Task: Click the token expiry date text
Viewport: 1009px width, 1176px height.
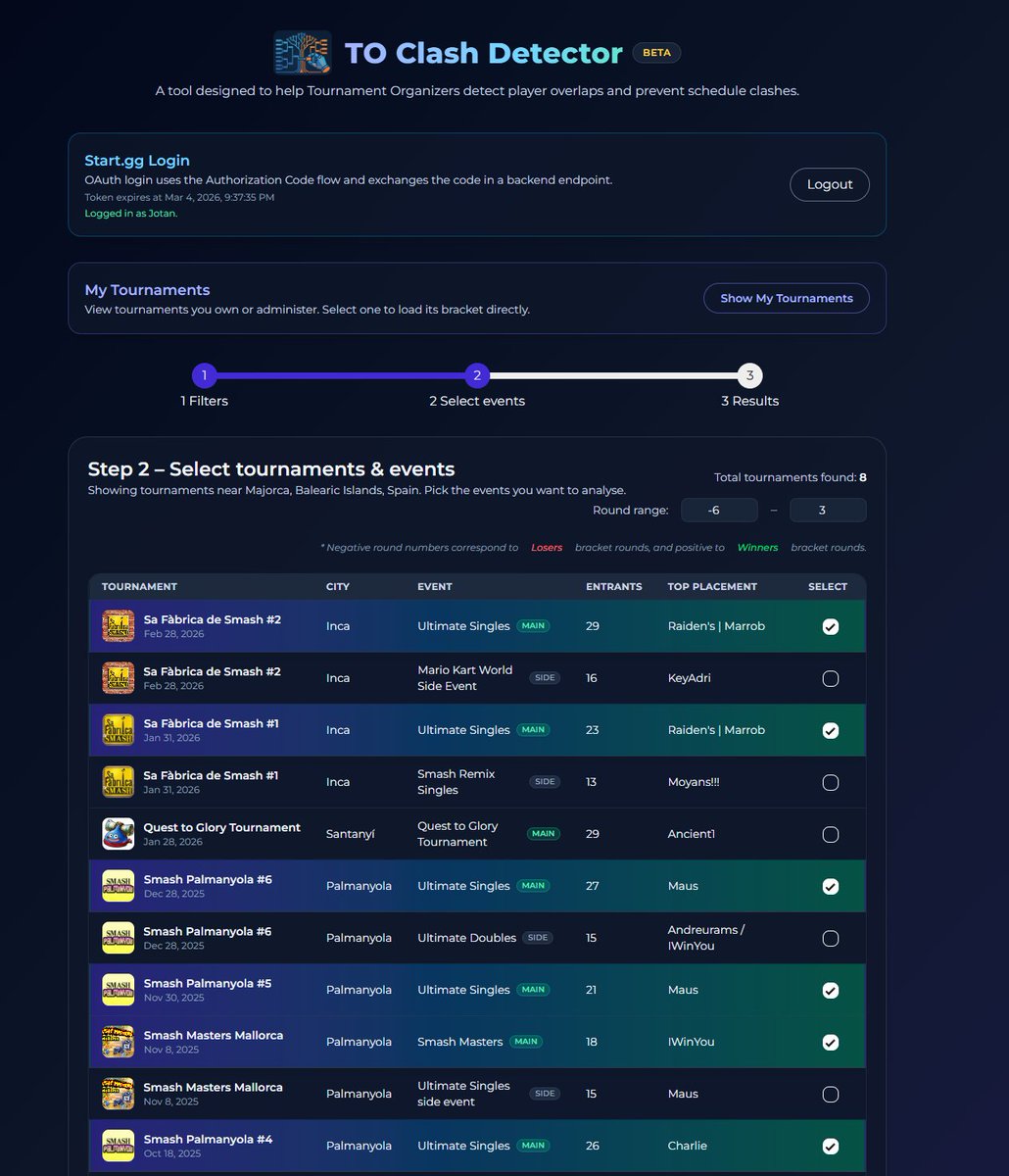Action: pos(179,197)
